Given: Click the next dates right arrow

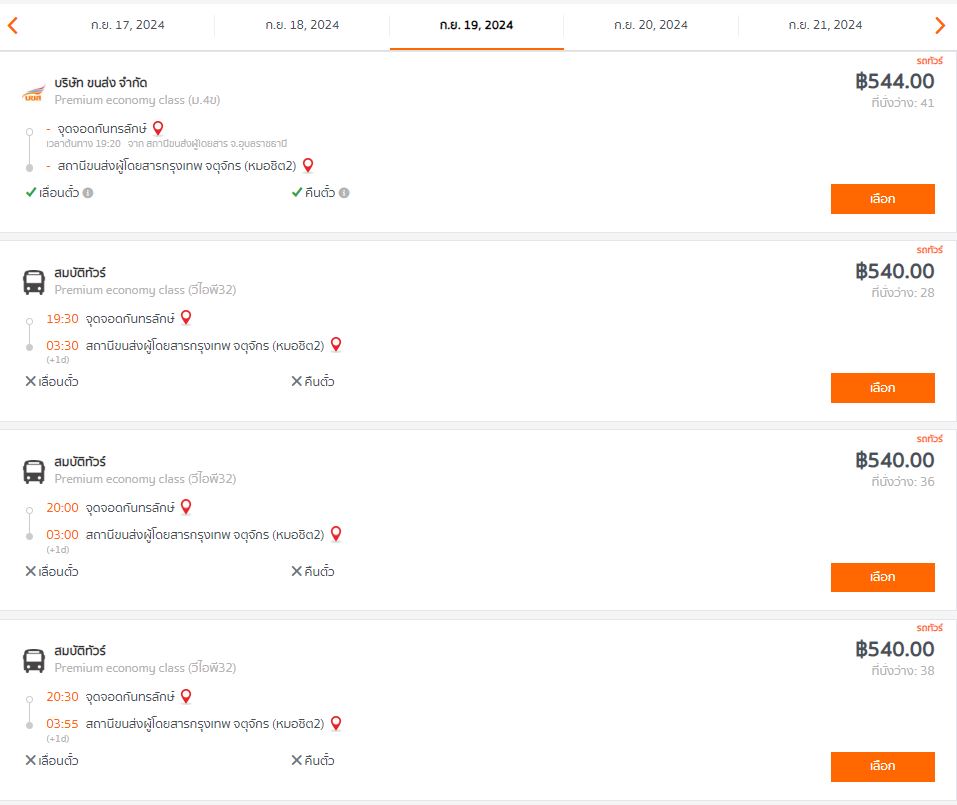Looking at the screenshot, I should (x=940, y=26).
